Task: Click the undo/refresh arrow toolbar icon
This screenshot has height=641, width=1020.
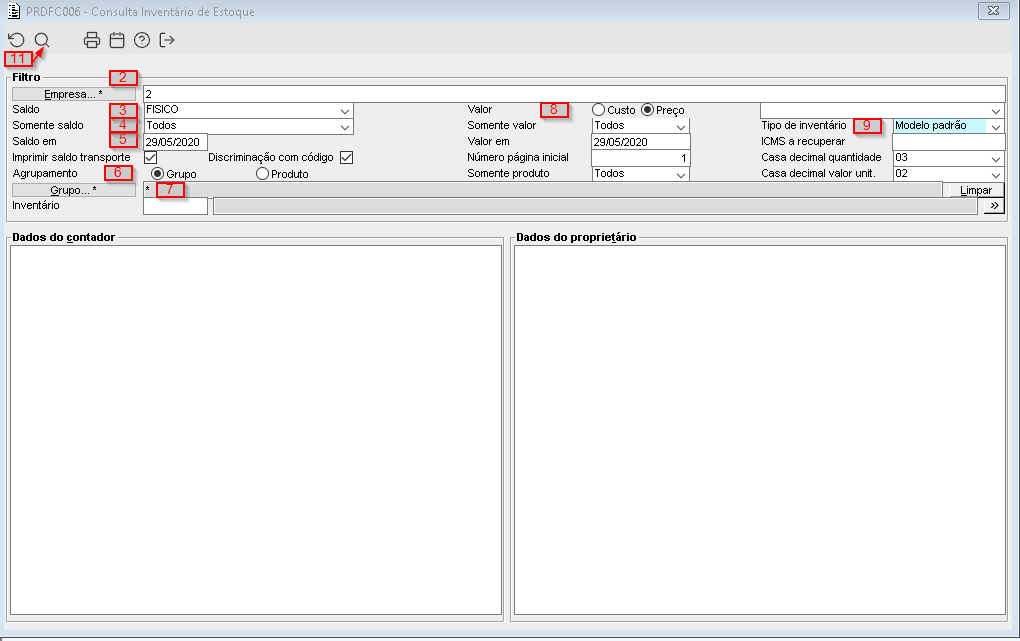Action: click(x=16, y=40)
